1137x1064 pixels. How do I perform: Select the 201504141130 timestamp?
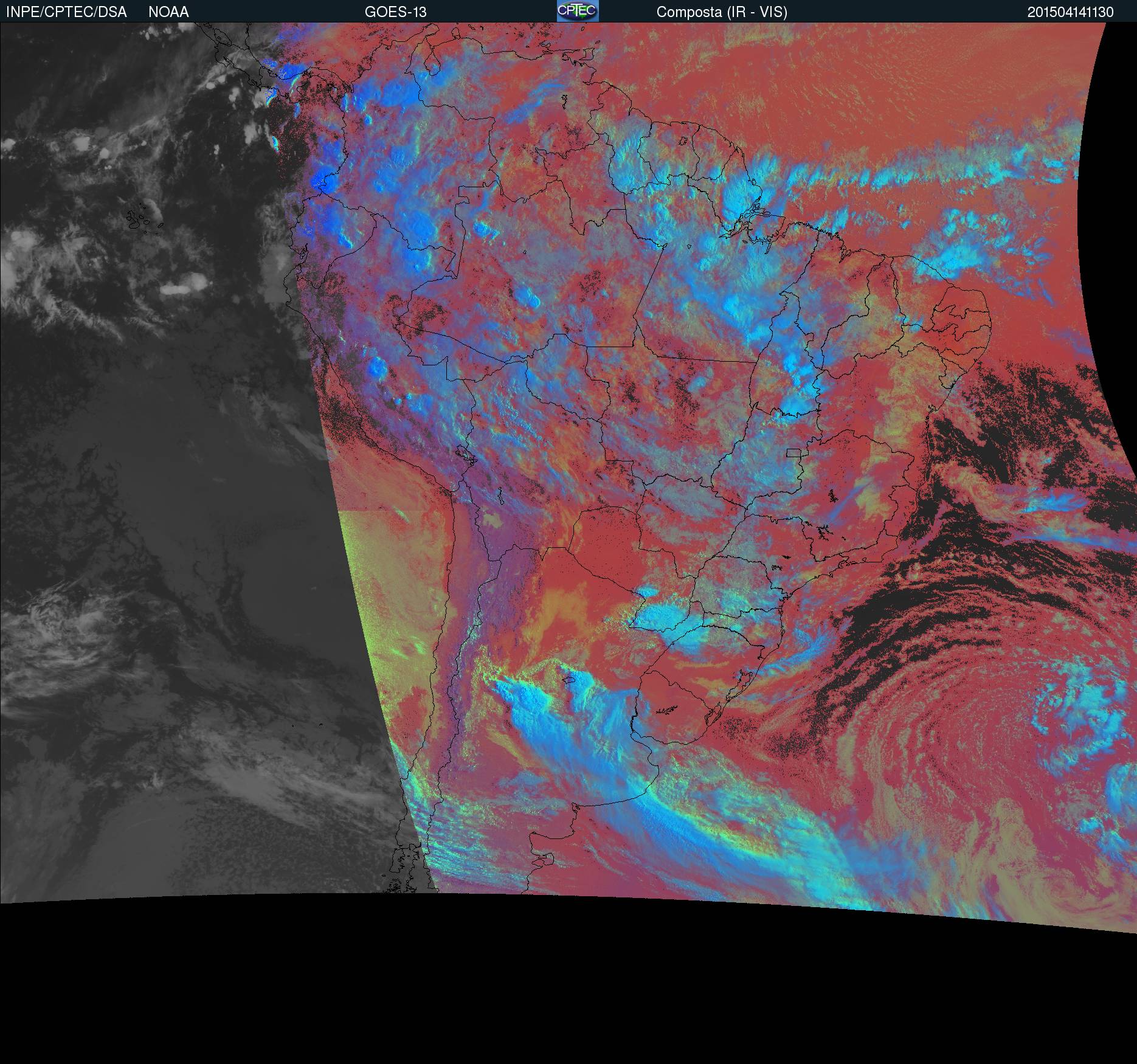tap(1070, 12)
